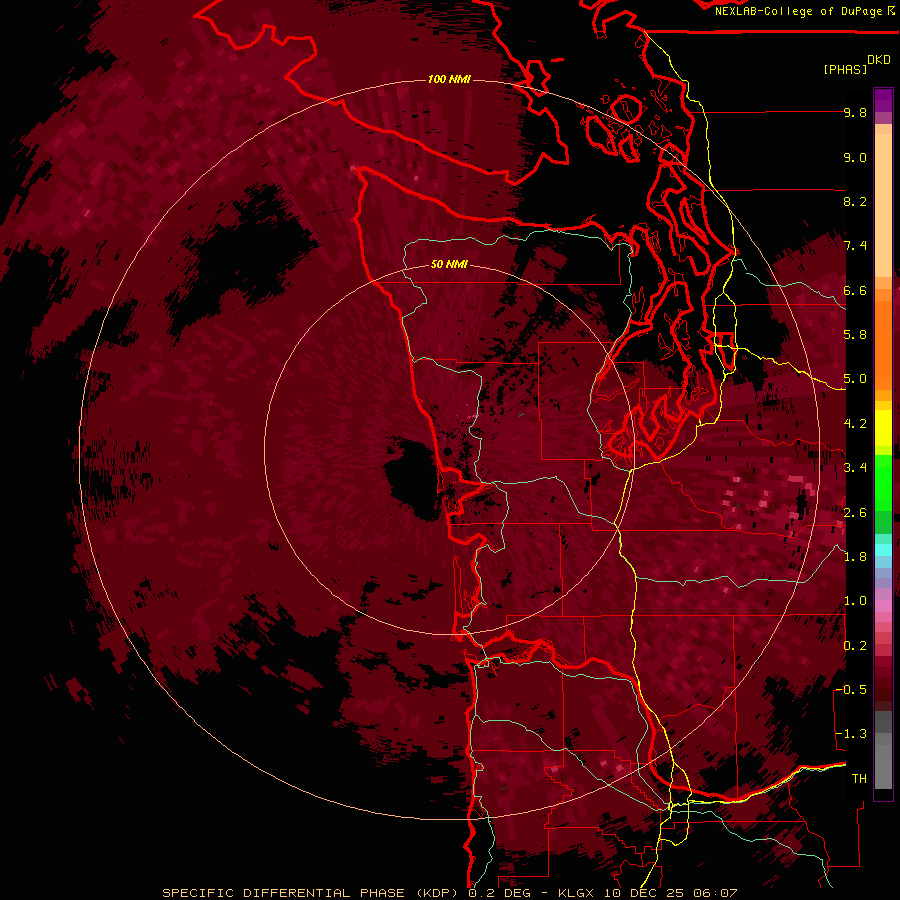Click the 7.4 scale value

855,246
